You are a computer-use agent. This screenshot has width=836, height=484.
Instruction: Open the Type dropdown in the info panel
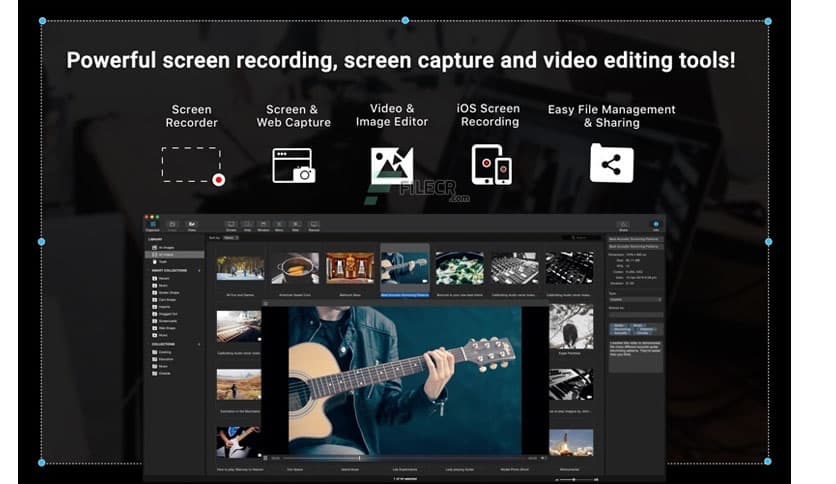635,299
